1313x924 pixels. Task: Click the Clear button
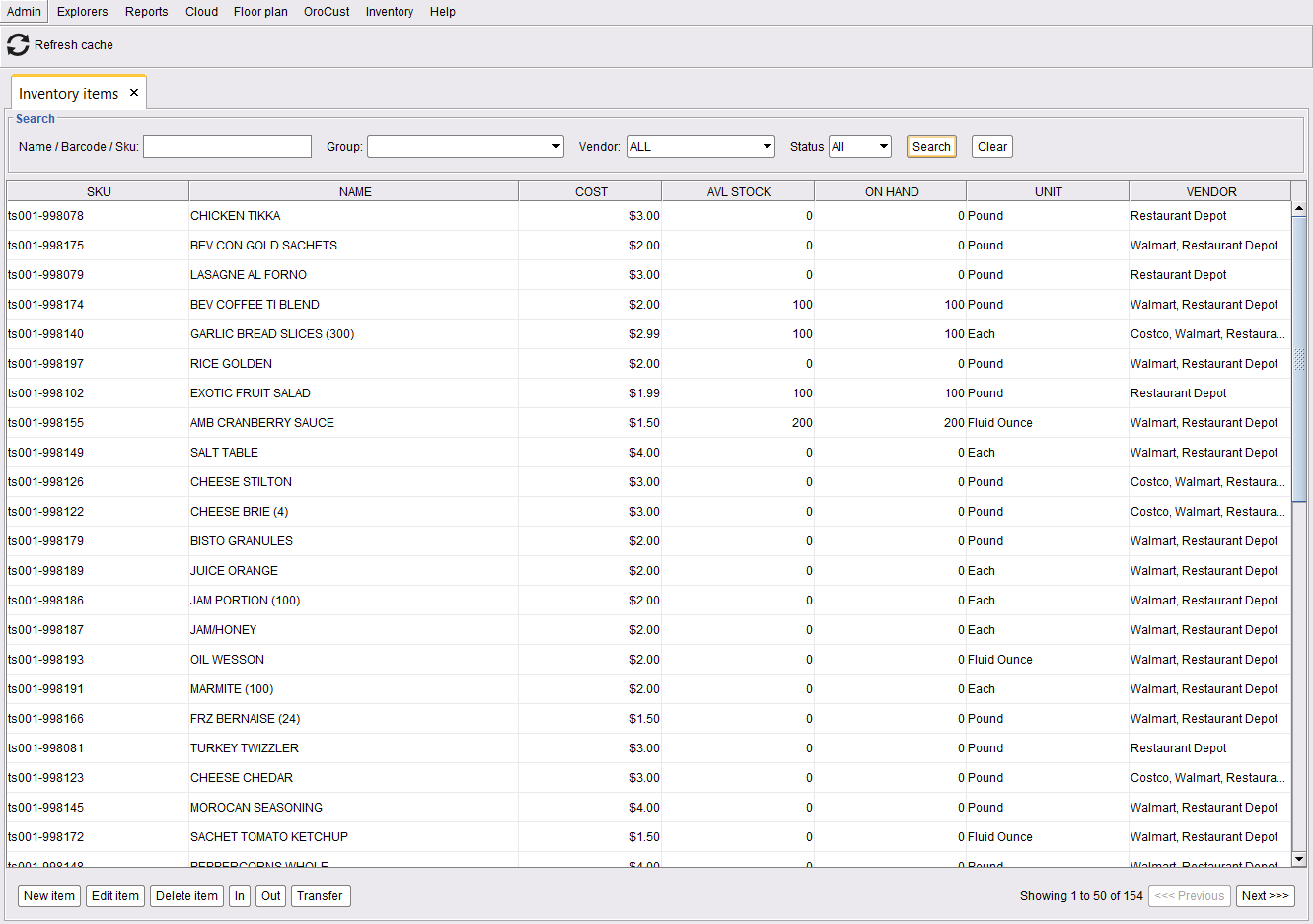click(x=992, y=147)
